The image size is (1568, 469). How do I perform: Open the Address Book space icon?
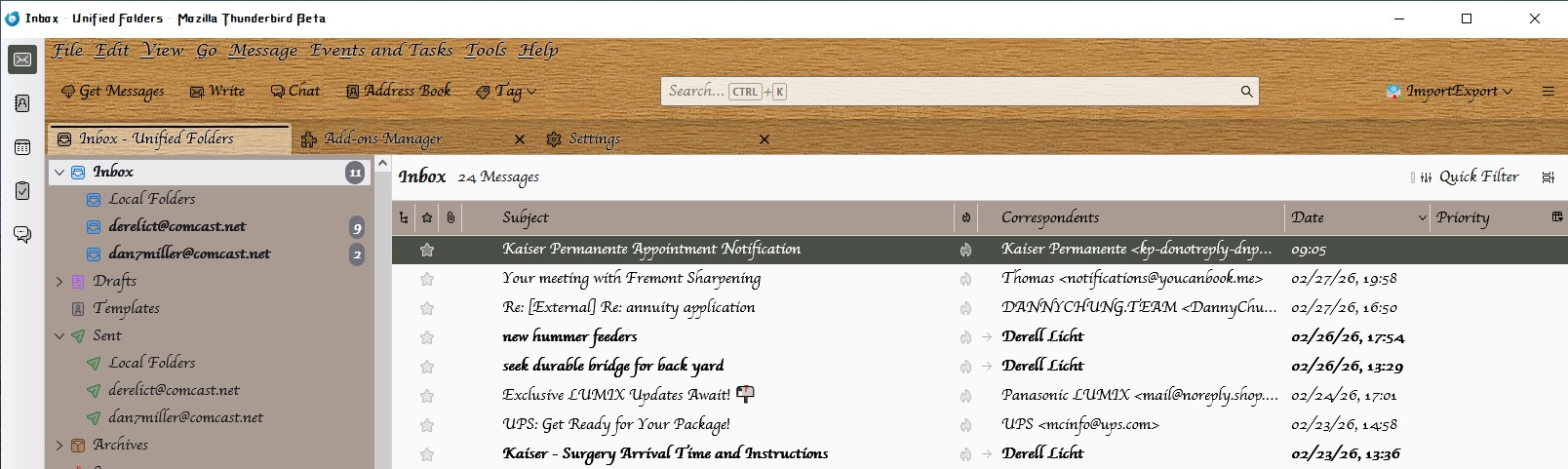pyautogui.click(x=22, y=103)
